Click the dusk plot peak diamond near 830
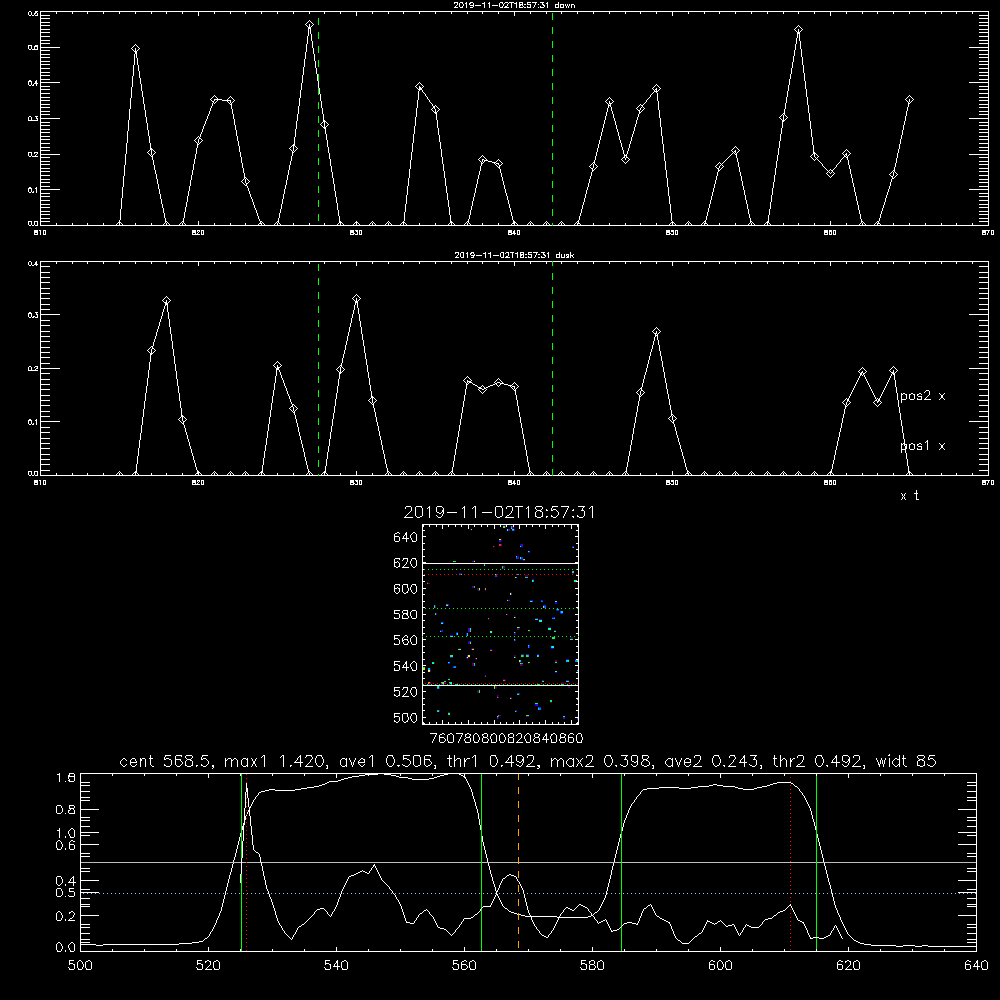The image size is (1000, 1000). pos(357,298)
